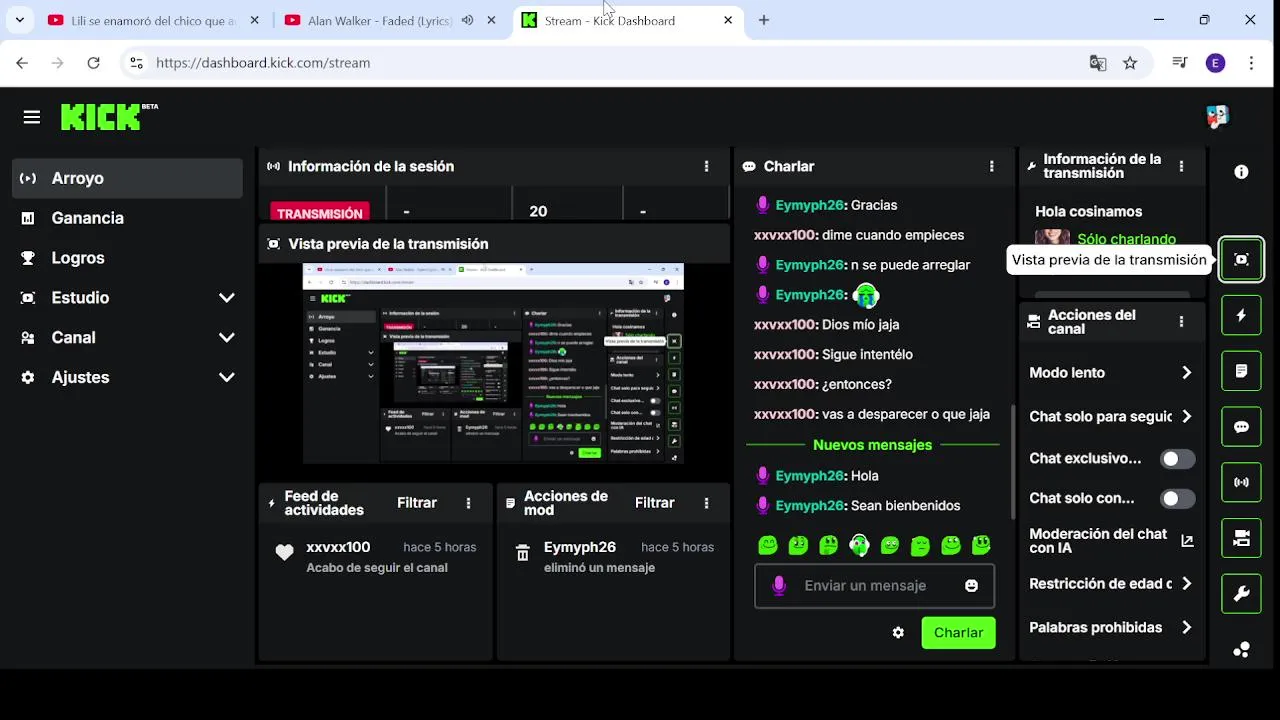
Task: Go back using the browser back arrow
Action: tap(22, 63)
